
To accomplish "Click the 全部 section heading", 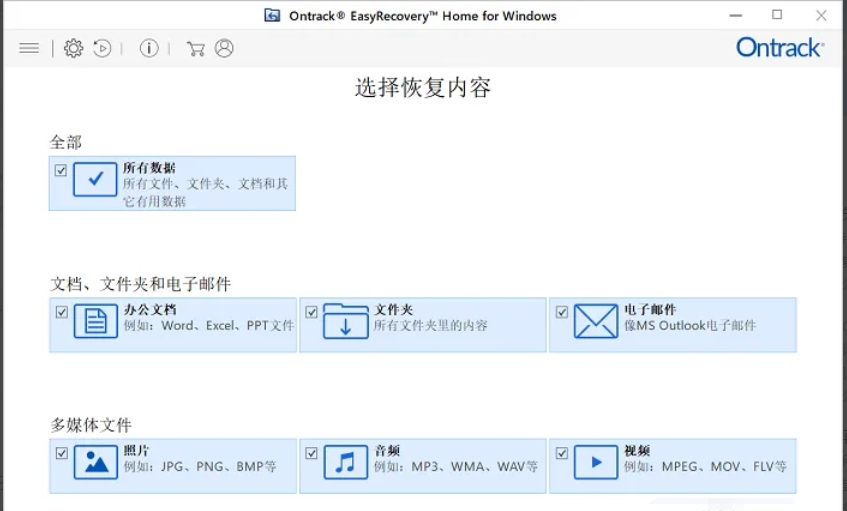I will [x=66, y=143].
